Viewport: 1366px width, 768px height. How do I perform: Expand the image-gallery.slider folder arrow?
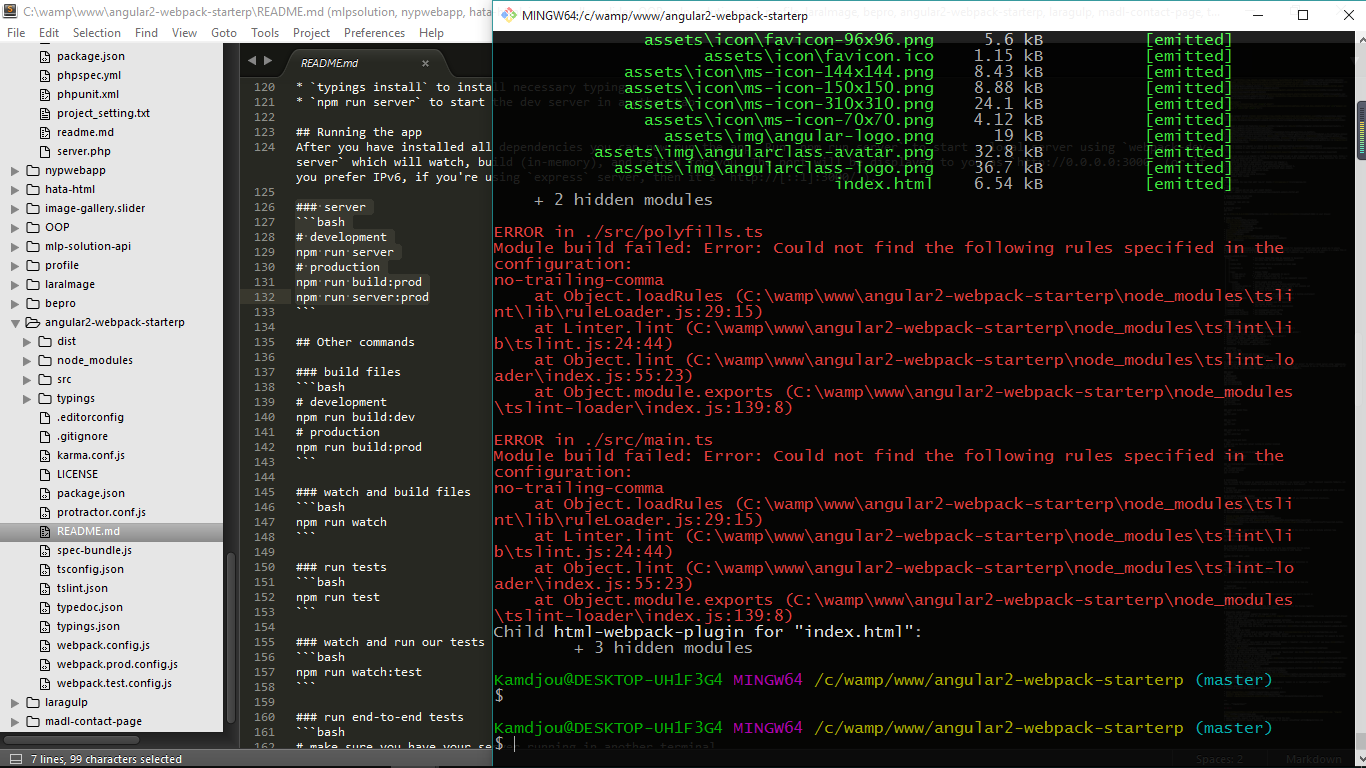tap(15, 208)
